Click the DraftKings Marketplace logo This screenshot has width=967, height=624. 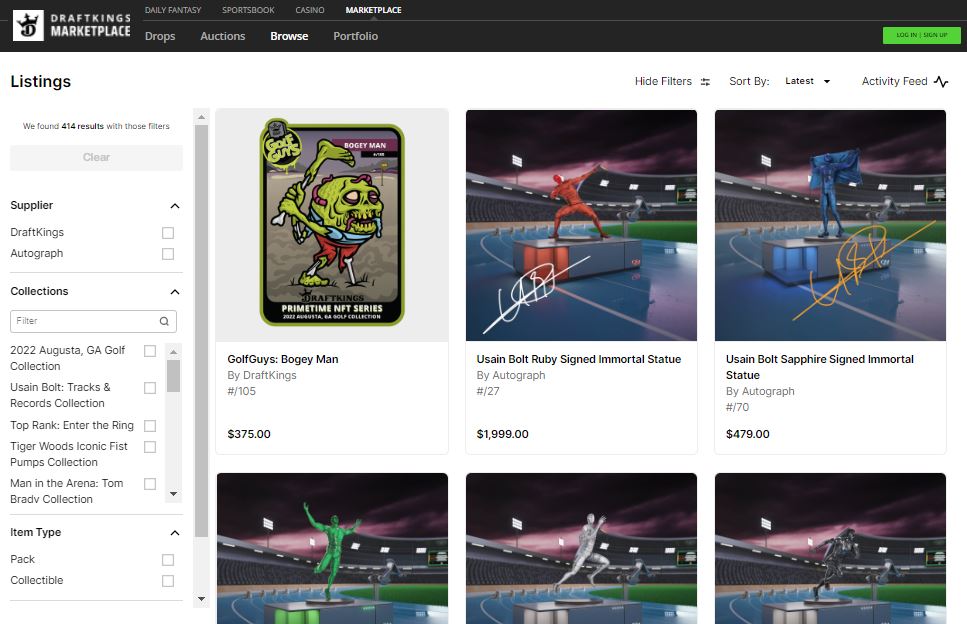pos(72,26)
